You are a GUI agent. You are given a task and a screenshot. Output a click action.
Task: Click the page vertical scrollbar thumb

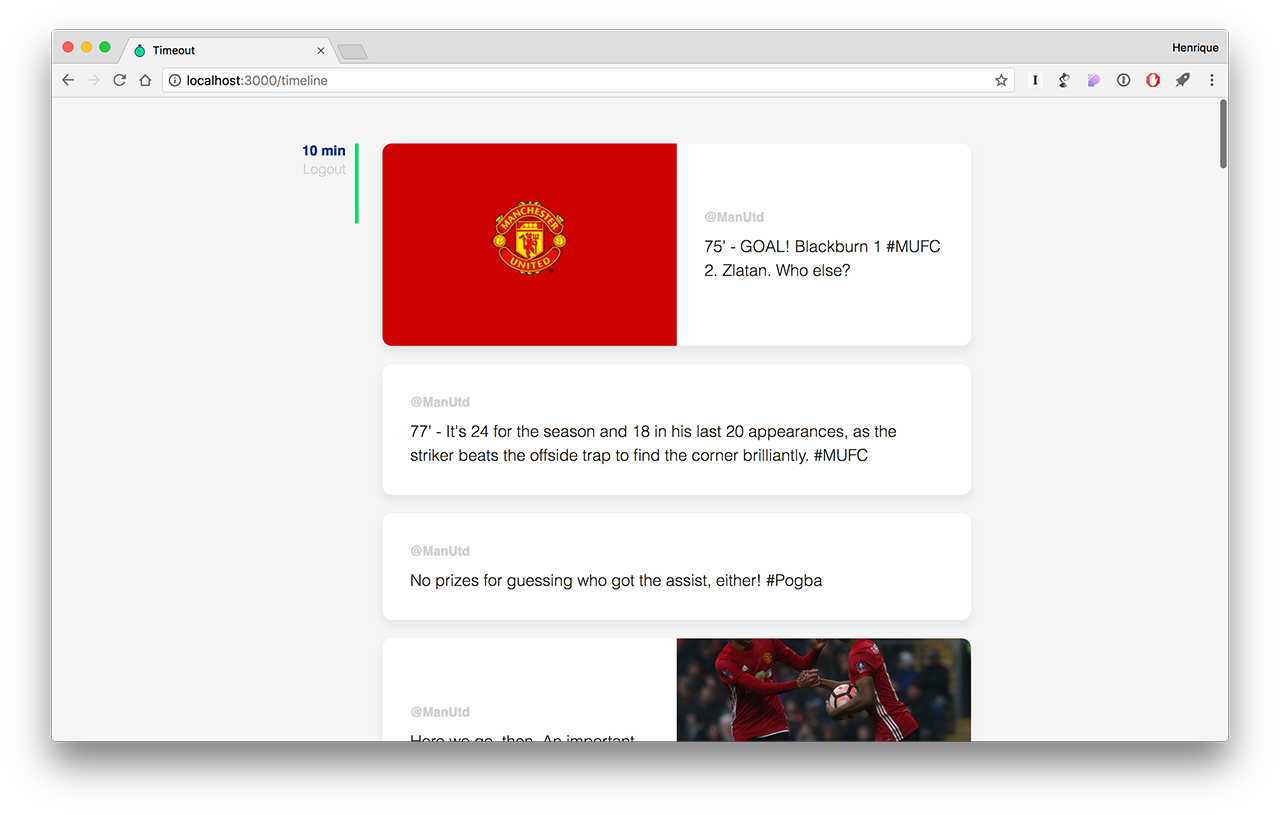(x=1222, y=133)
